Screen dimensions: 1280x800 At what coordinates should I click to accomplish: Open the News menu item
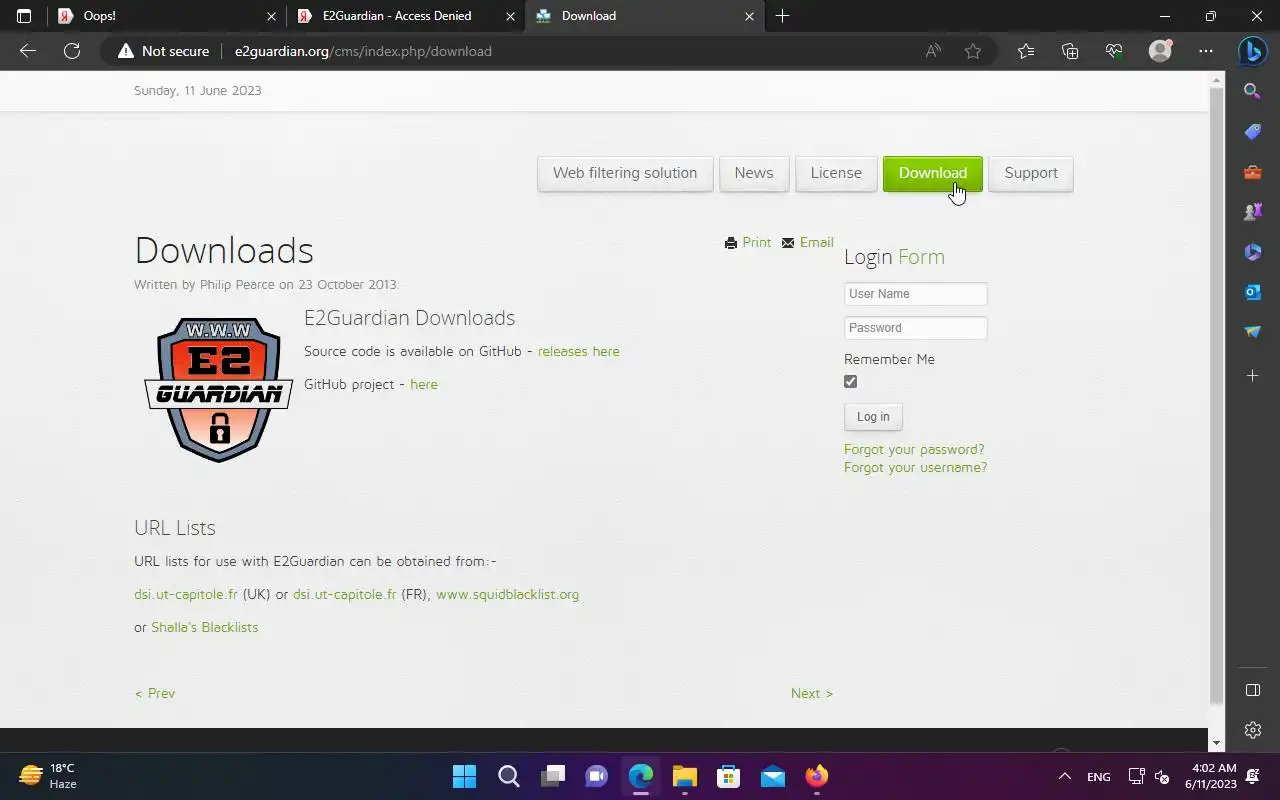click(x=754, y=173)
